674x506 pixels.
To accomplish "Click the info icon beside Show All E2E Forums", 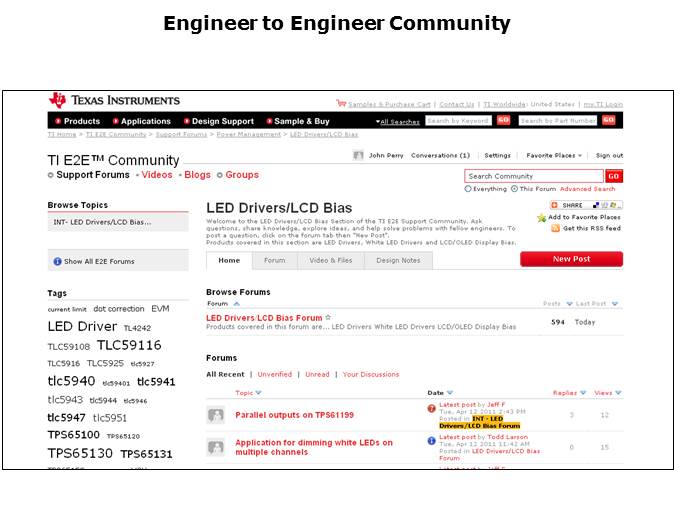I will [x=57, y=261].
